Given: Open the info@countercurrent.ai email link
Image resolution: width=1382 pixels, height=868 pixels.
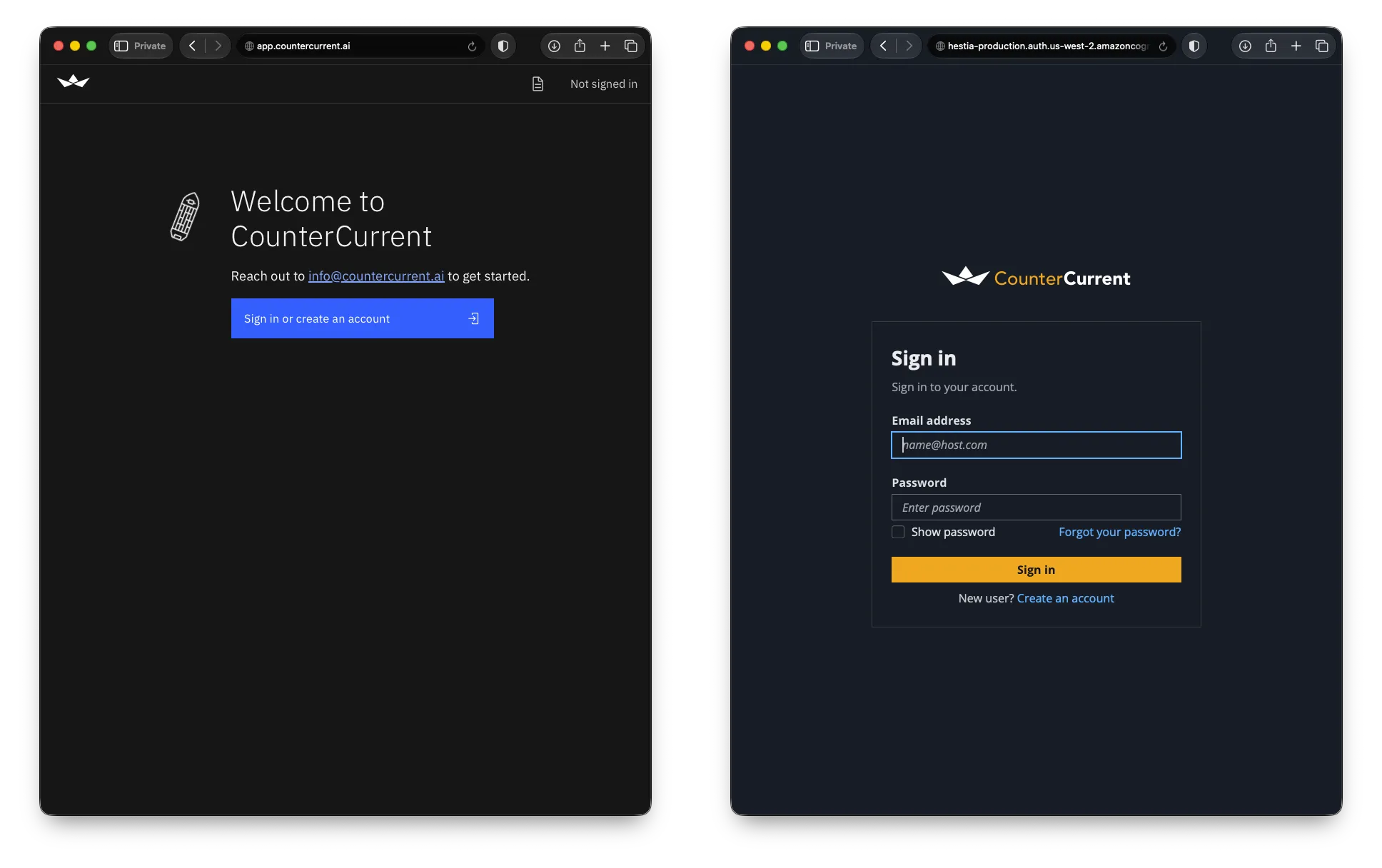Looking at the screenshot, I should [376, 276].
